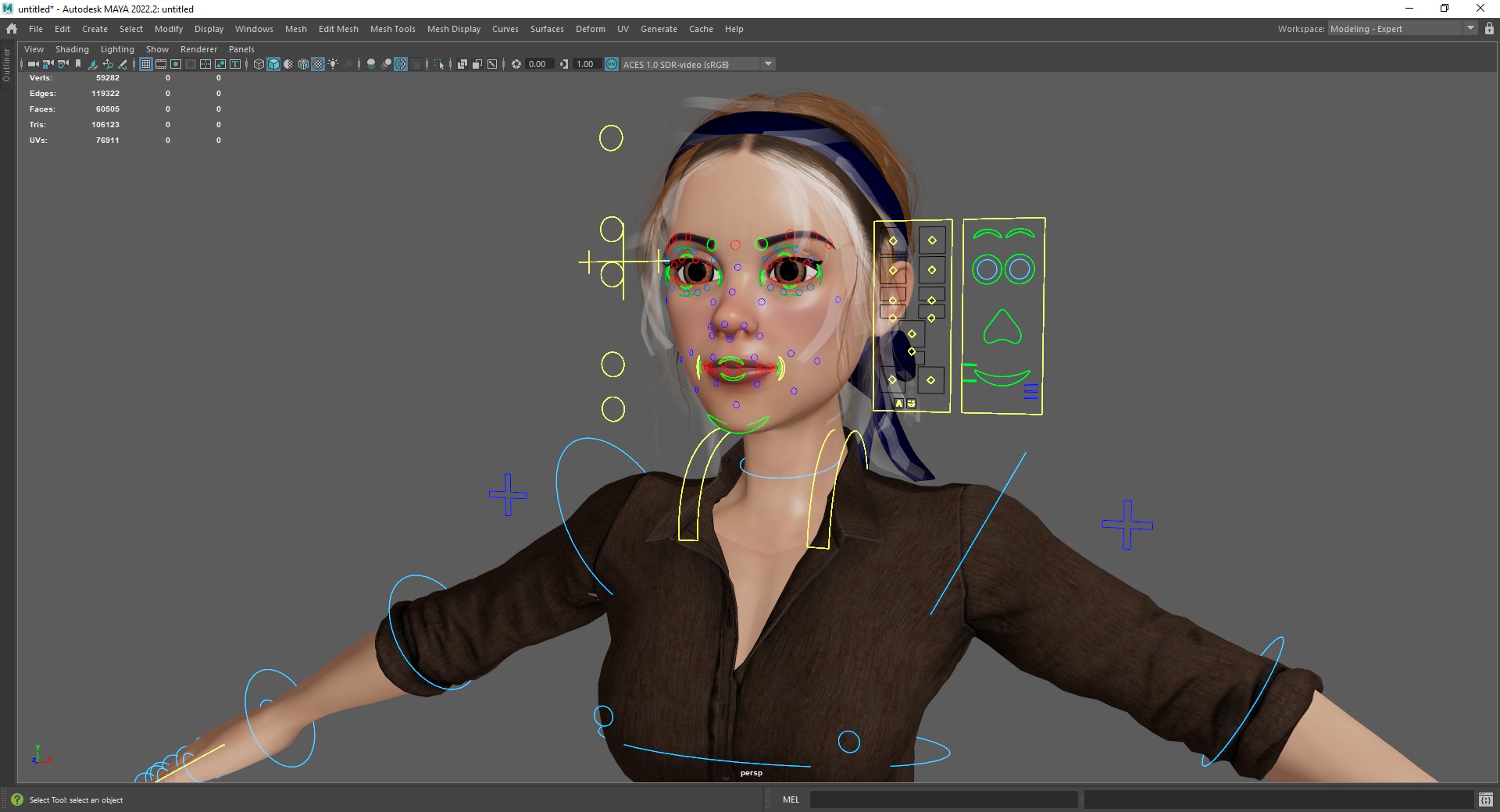Click the gamma 1.00 value field
This screenshot has height=812, width=1500.
pyautogui.click(x=586, y=64)
